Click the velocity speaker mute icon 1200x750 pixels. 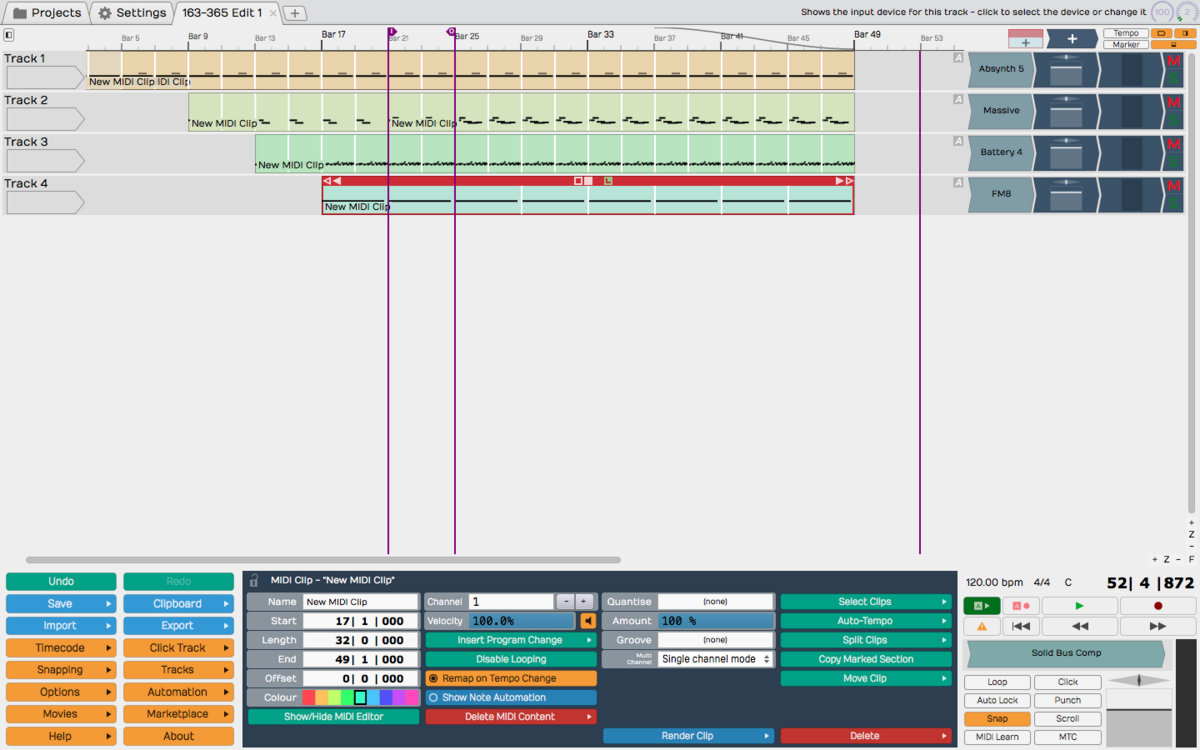click(588, 621)
